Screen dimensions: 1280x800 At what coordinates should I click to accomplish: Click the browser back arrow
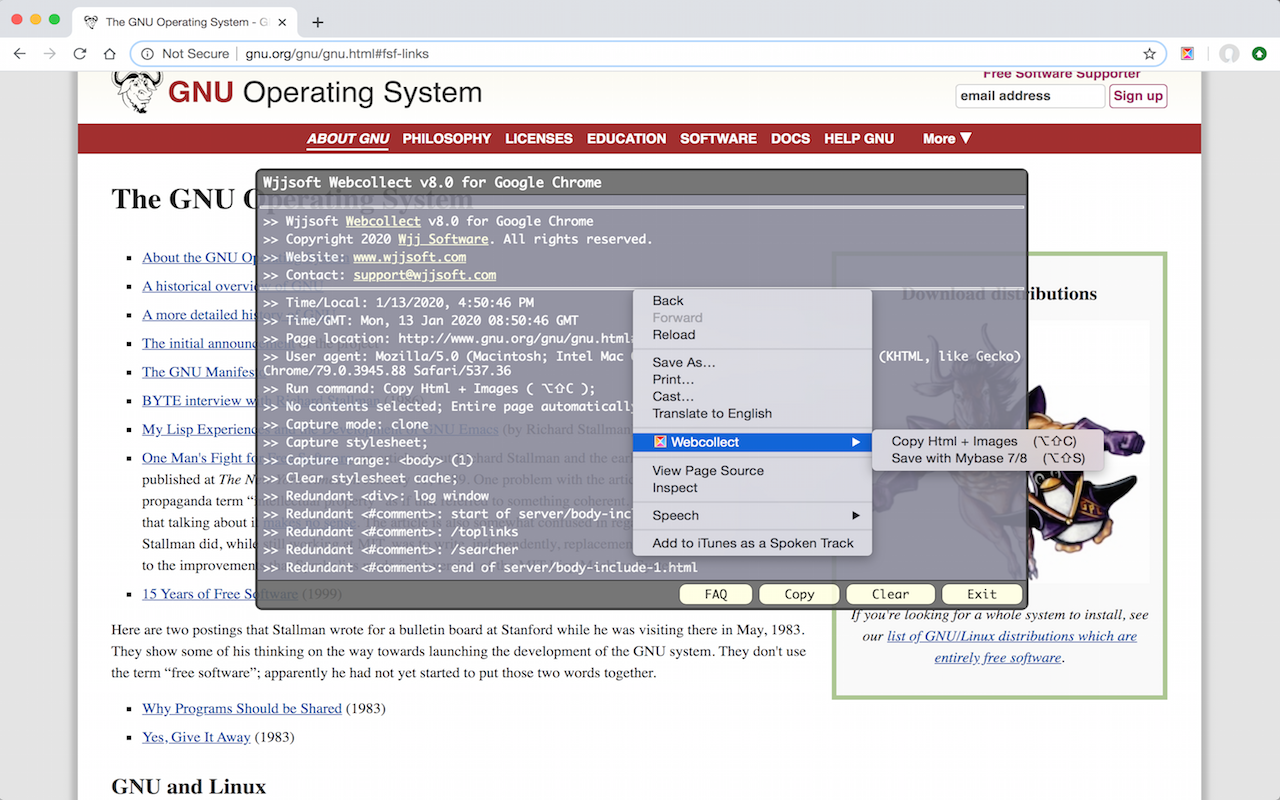(19, 54)
